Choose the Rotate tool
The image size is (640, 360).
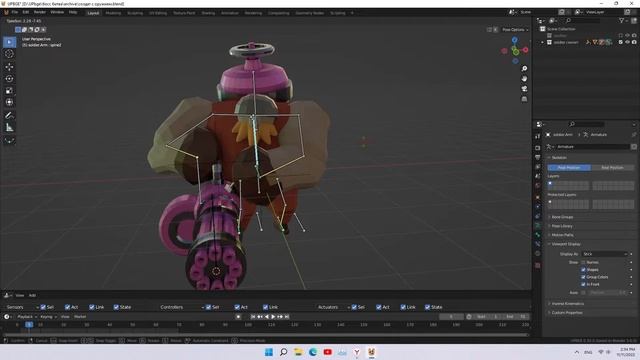(9, 79)
